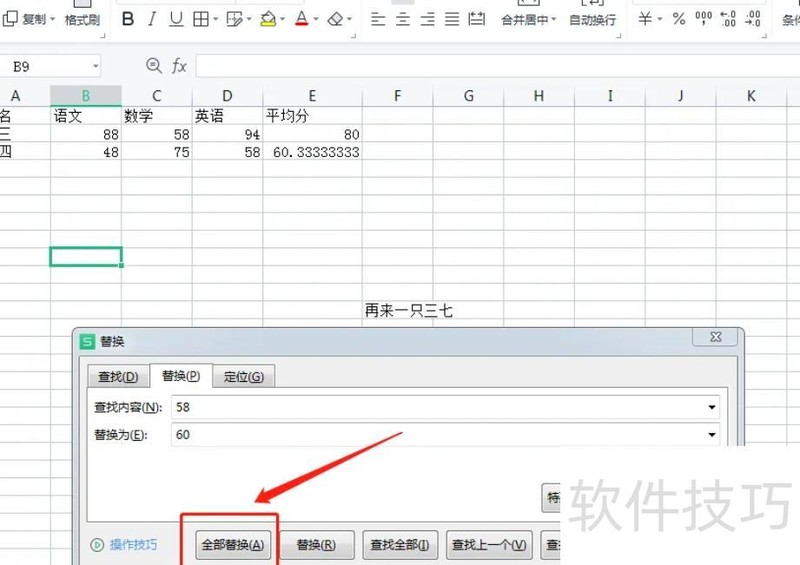Apply cell borders icon

point(201,19)
